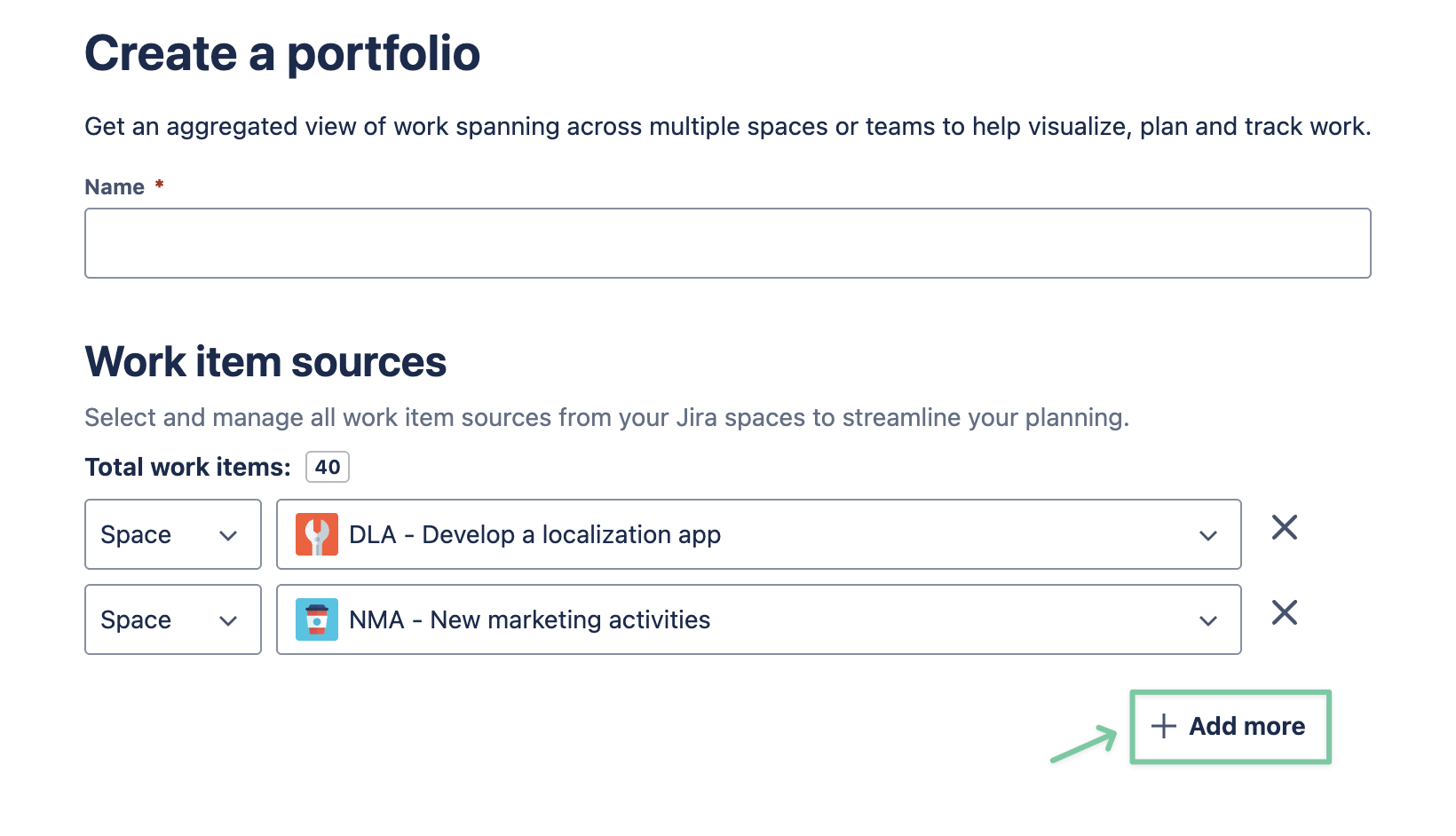
Task: Expand the chevron on the NMA space selector
Action: (x=1207, y=620)
